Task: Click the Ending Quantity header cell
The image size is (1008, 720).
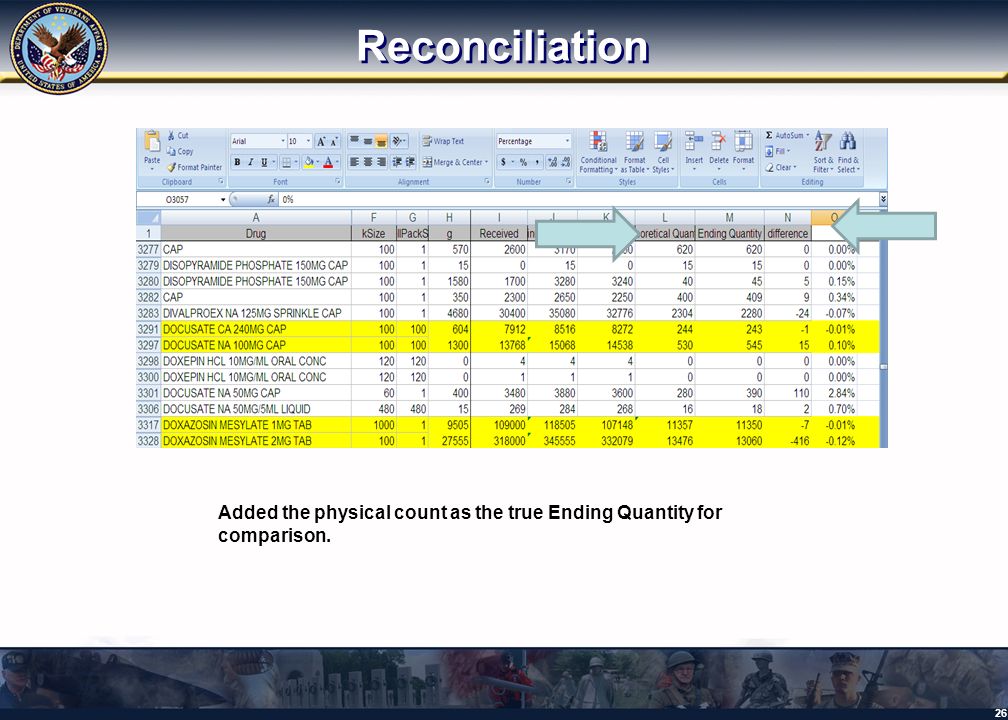Action: [730, 233]
